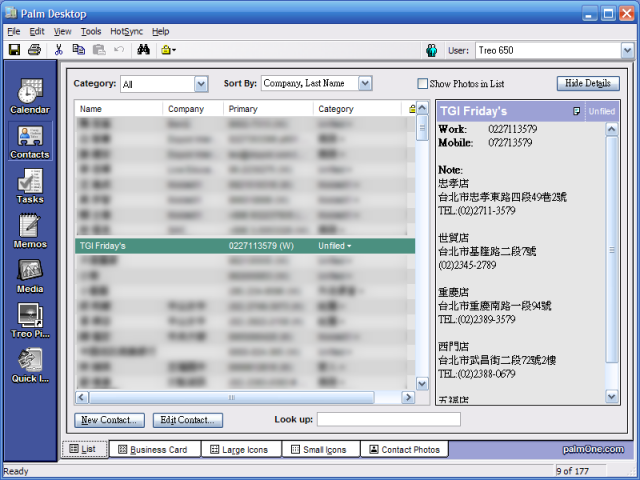Click details pane scroll down arrow
Screen dimensions: 640x480
[x=611, y=396]
